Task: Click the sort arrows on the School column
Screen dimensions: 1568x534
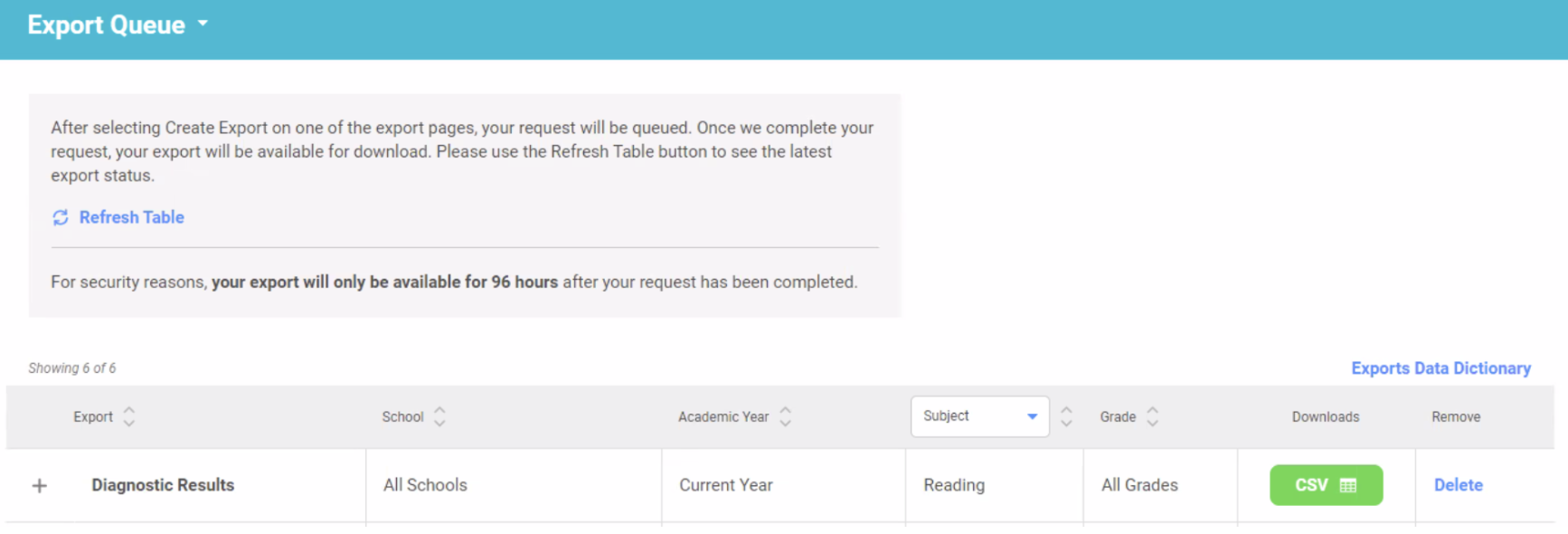Action: click(439, 416)
